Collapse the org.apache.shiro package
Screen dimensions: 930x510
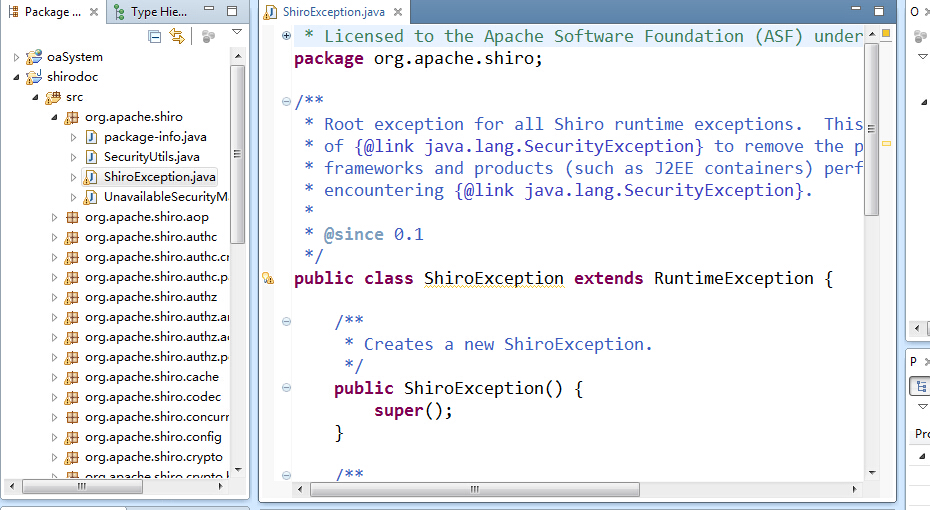click(54, 117)
